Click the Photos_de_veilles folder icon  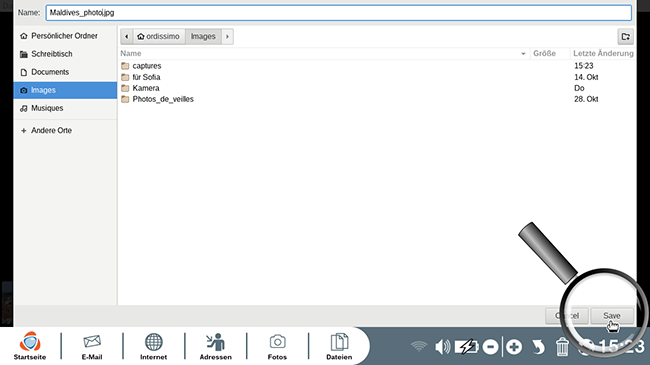pyautogui.click(x=125, y=99)
